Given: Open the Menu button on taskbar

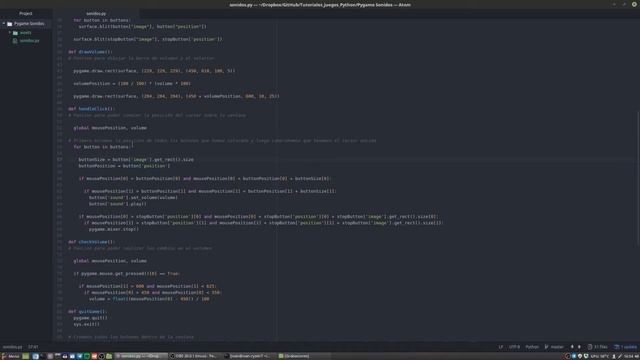Looking at the screenshot, I should [x=11, y=356].
